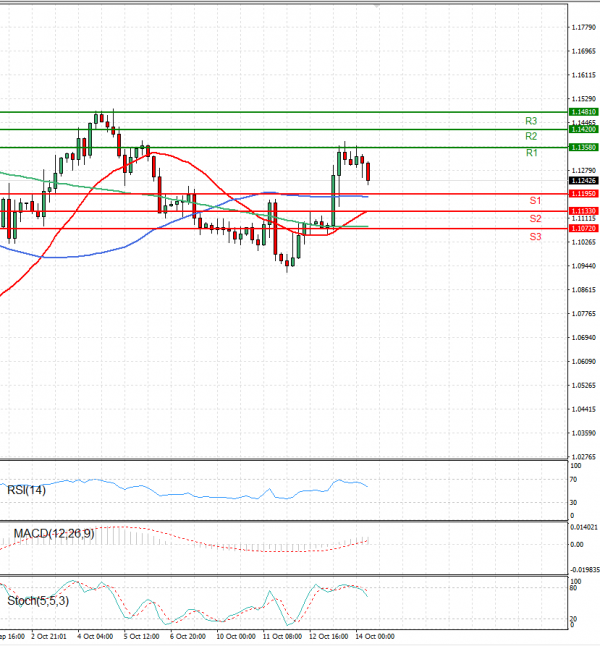Click the Stoch(5,5,3) indicator label

point(38,601)
